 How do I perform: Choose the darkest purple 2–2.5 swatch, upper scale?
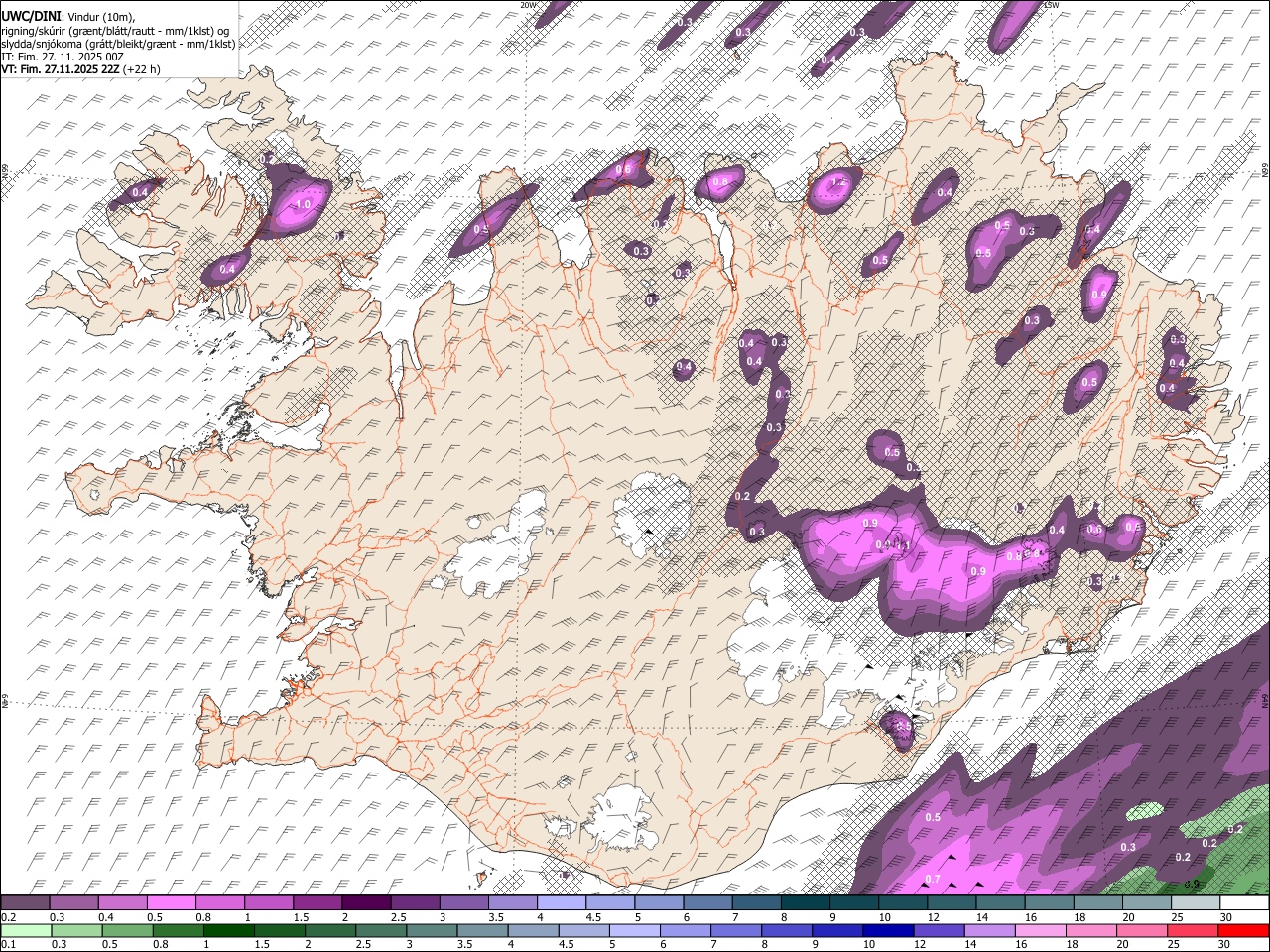coord(365,903)
